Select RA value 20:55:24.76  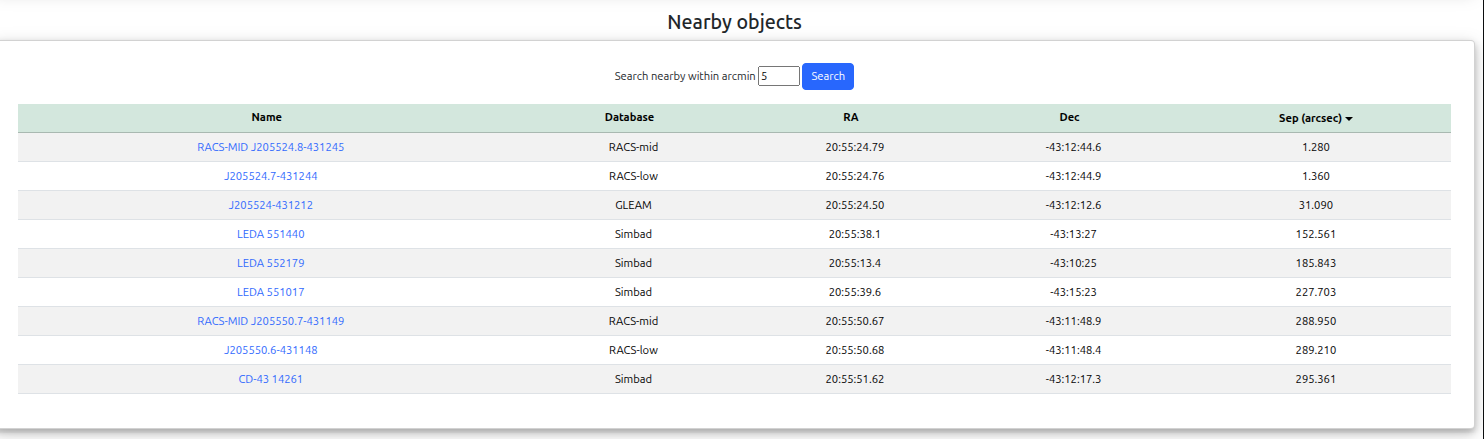click(x=854, y=176)
